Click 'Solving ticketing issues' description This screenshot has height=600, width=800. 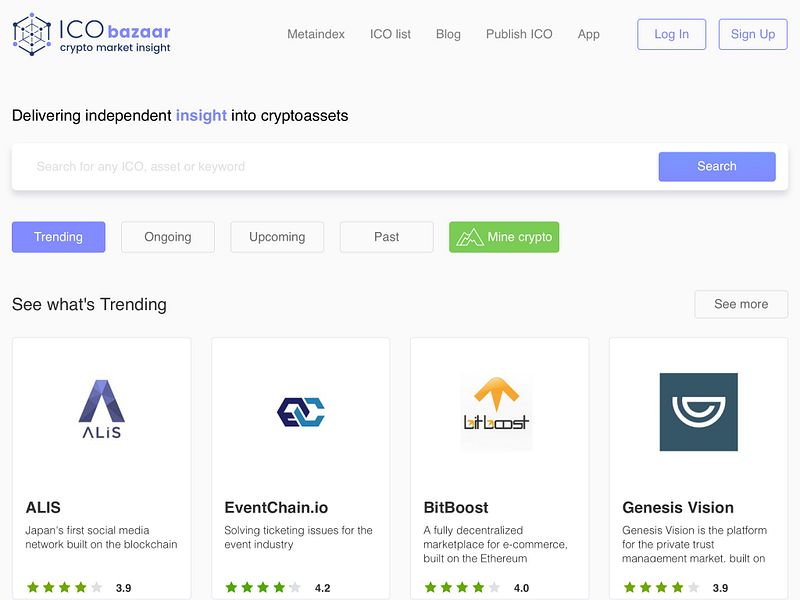pyautogui.click(x=298, y=537)
